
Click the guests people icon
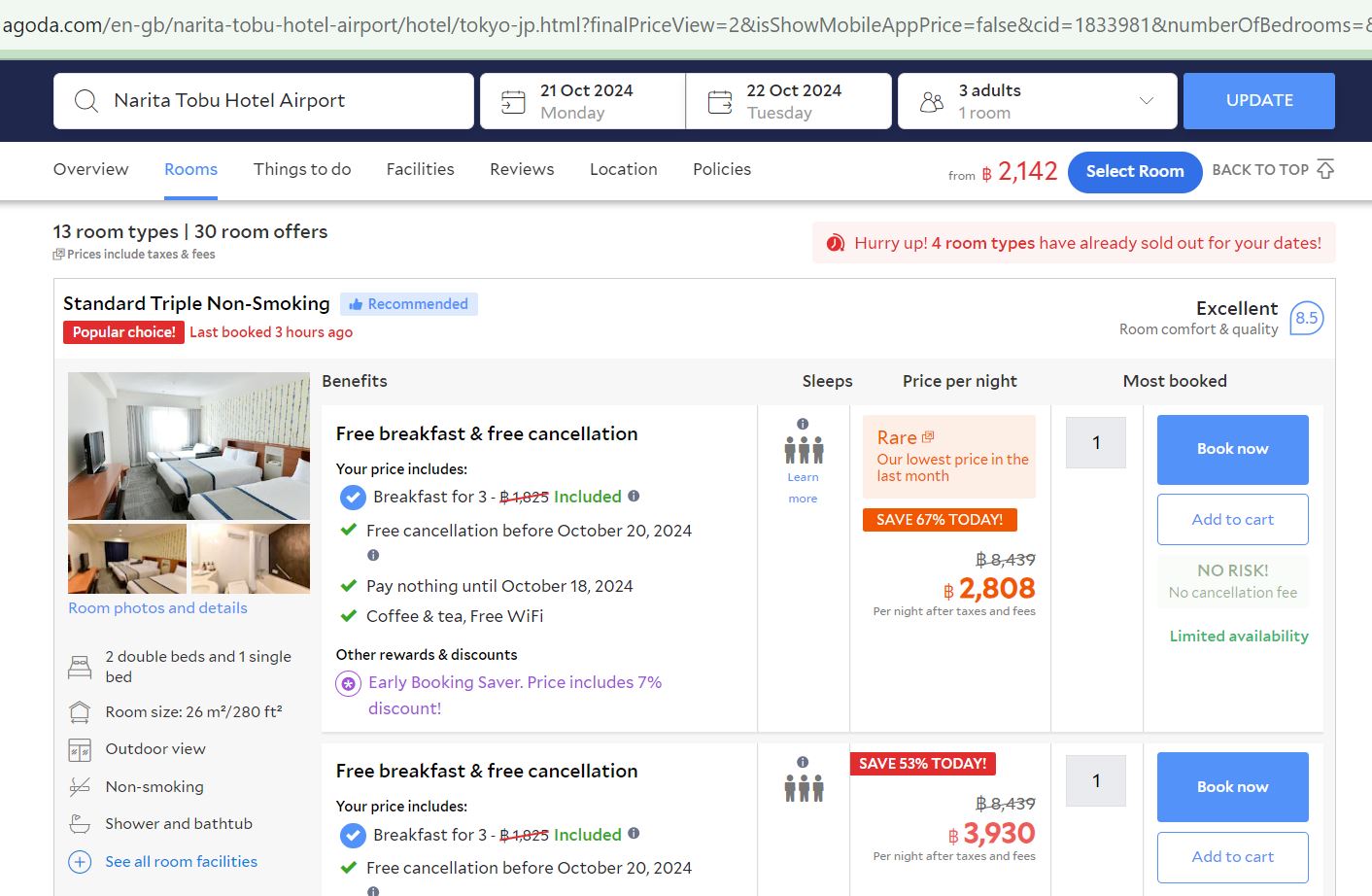pos(932,101)
